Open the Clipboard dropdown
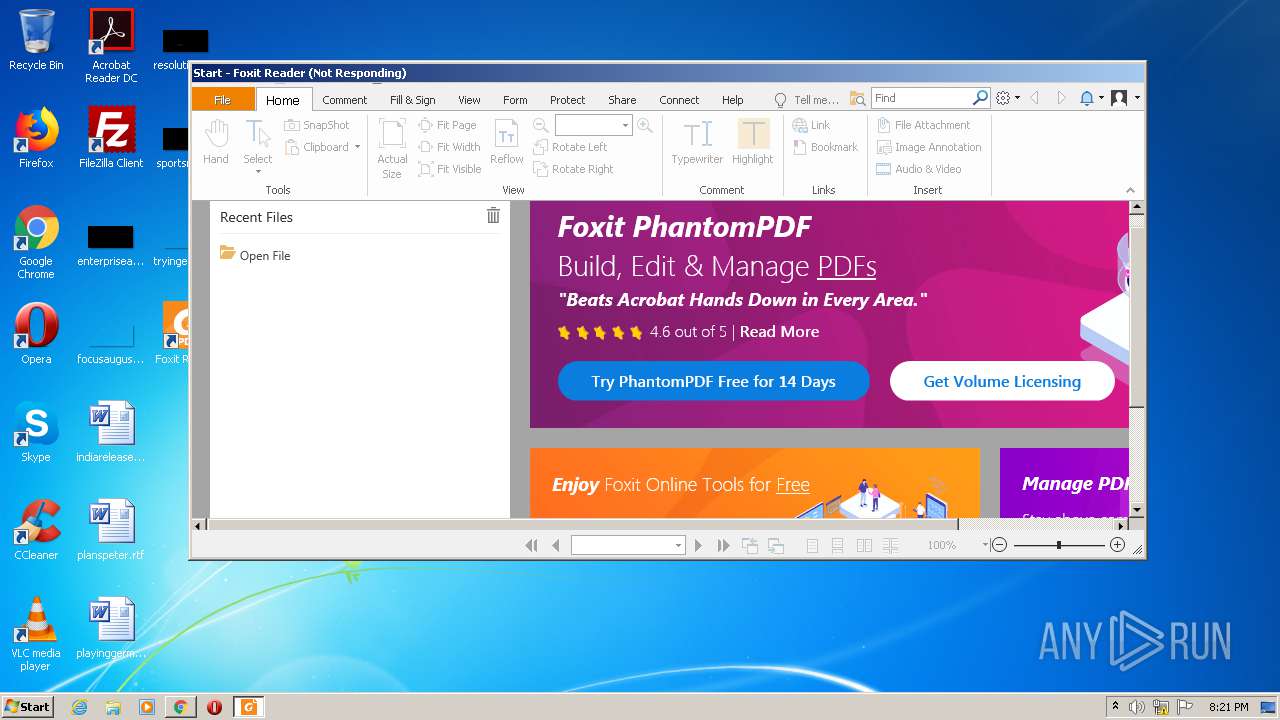This screenshot has width=1280, height=720. [x=322, y=147]
